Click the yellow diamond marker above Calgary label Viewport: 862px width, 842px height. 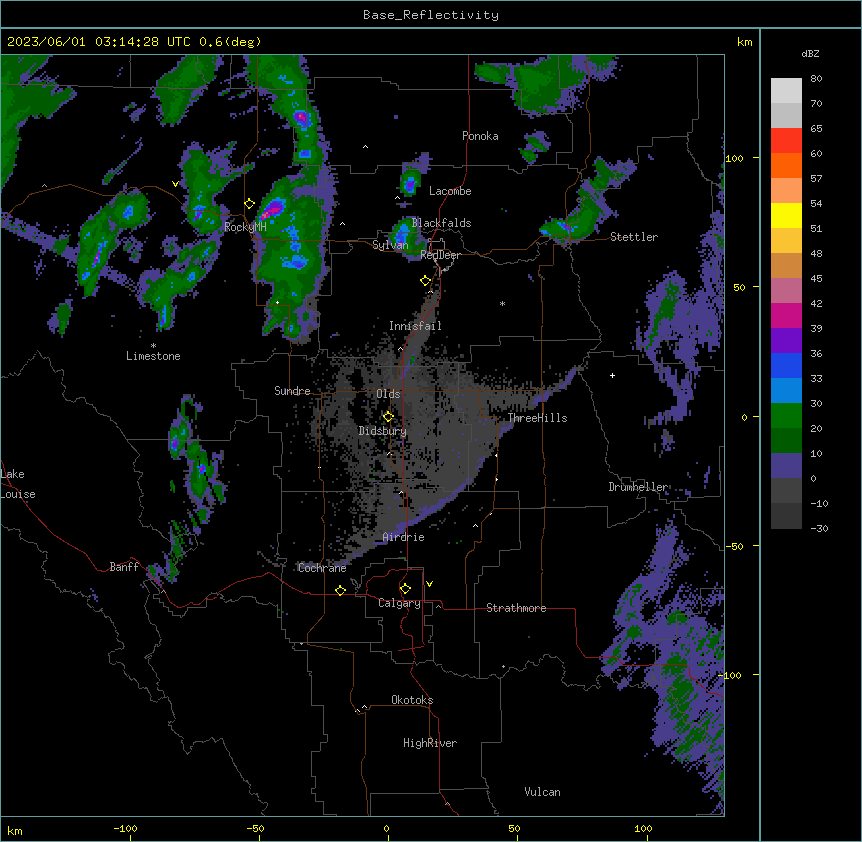pos(405,589)
